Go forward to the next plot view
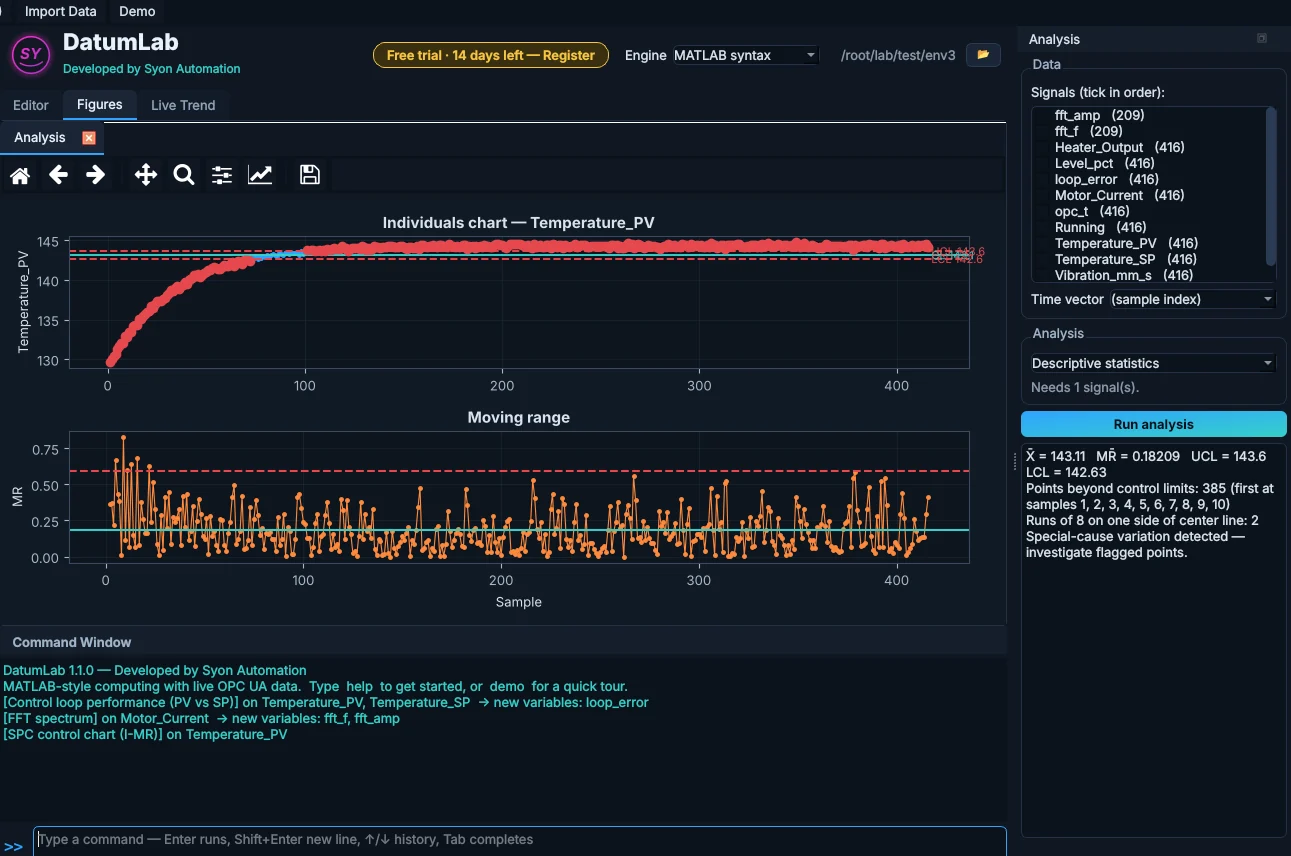 point(95,175)
